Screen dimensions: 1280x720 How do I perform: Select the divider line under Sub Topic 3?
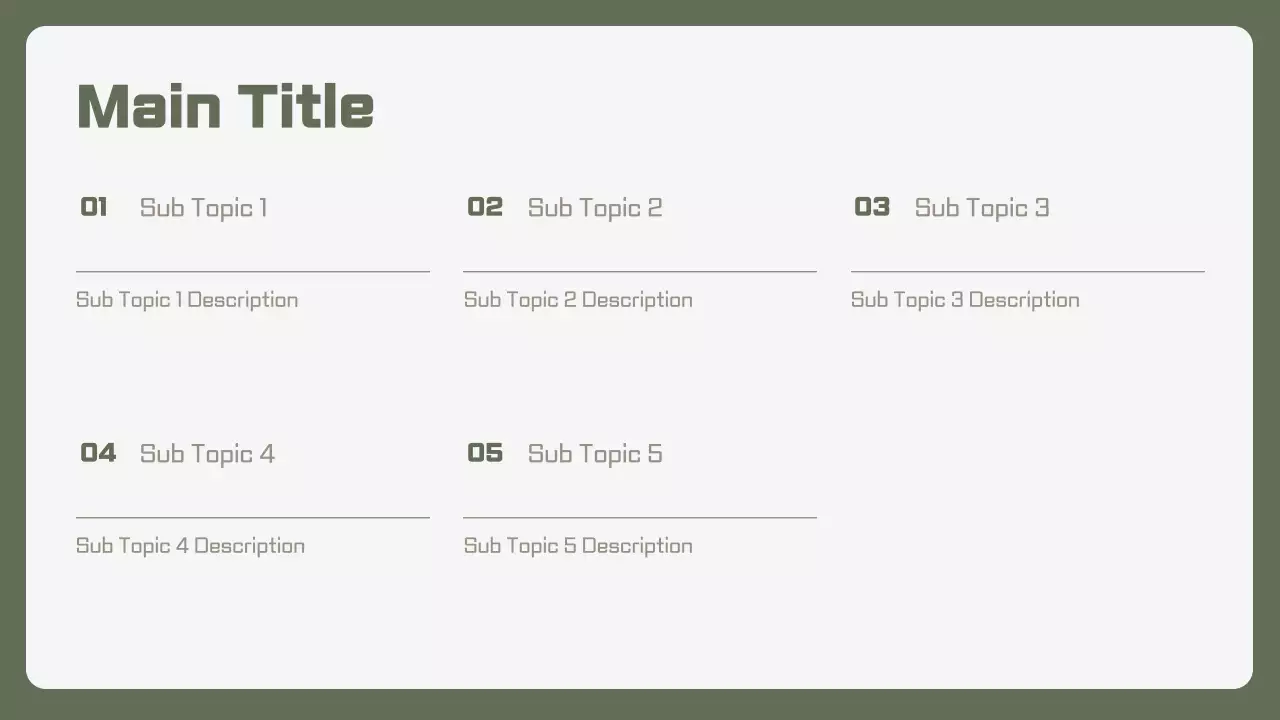(1027, 271)
